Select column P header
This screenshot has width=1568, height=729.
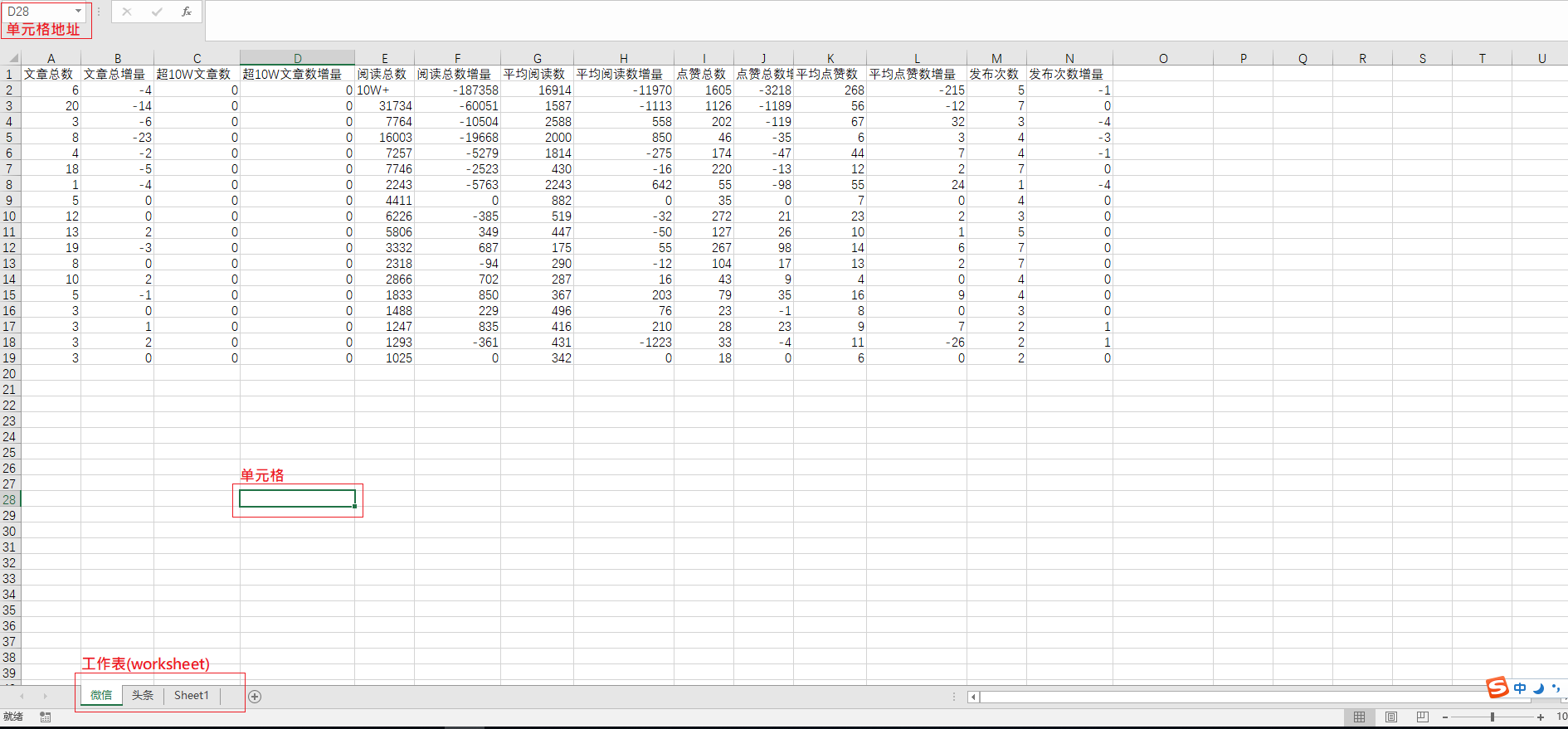click(x=1244, y=58)
